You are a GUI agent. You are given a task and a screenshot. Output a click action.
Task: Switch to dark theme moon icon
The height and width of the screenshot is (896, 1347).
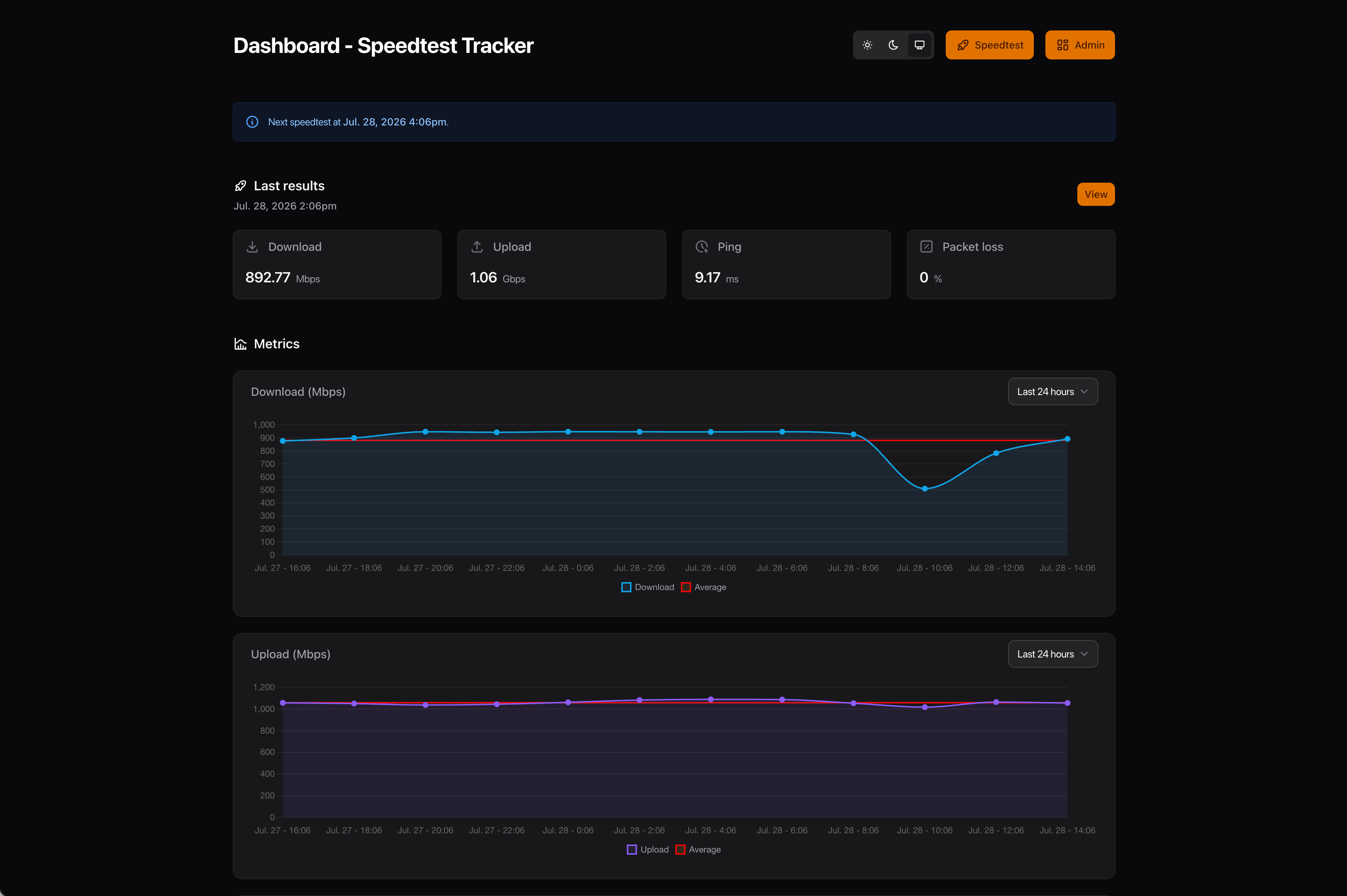coord(893,45)
